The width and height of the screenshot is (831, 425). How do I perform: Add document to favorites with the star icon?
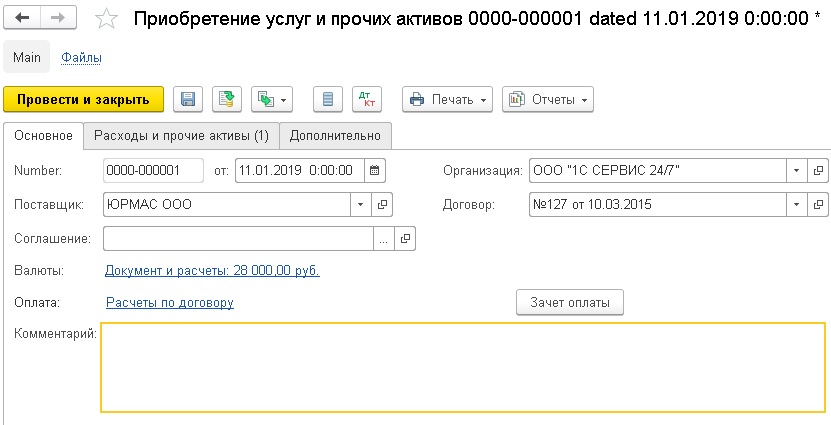click(107, 20)
